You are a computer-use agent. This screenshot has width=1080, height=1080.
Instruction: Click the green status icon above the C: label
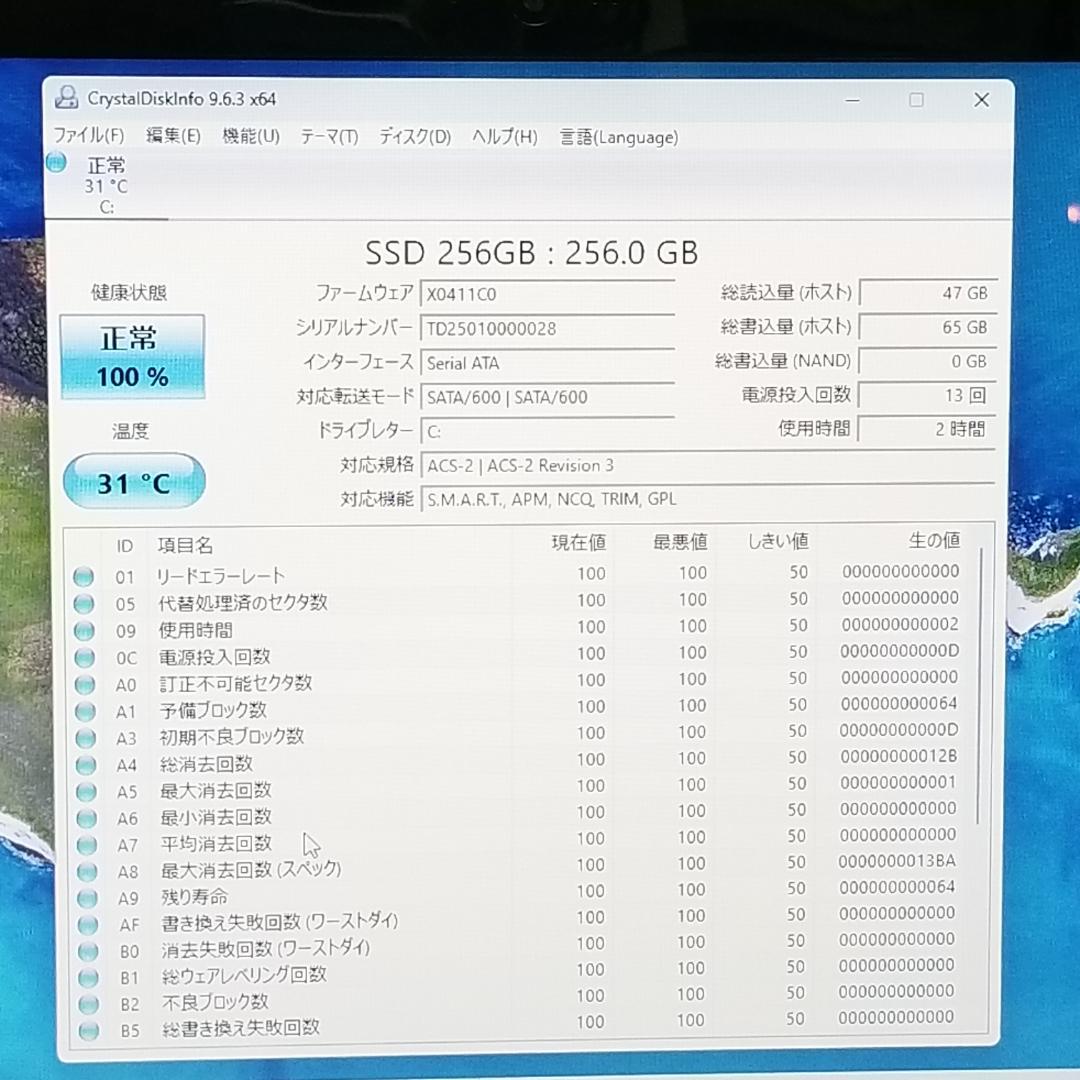(x=57, y=160)
